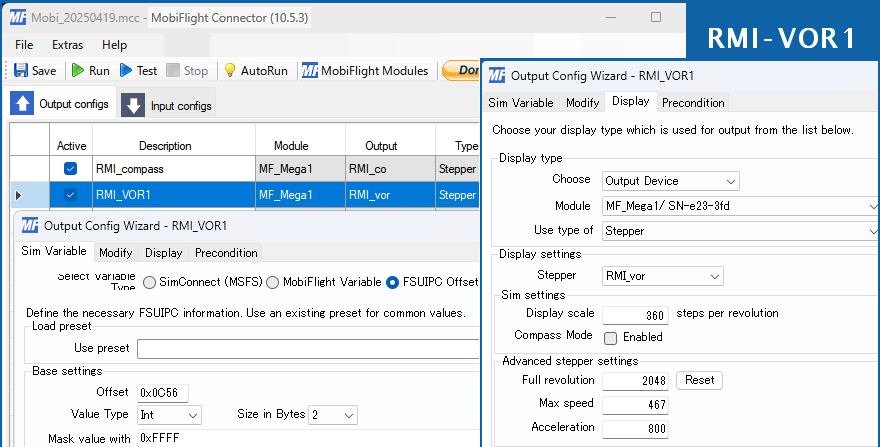The image size is (880, 447).
Task: Select the RMI_VOR1 description cell
Action: 174,195
